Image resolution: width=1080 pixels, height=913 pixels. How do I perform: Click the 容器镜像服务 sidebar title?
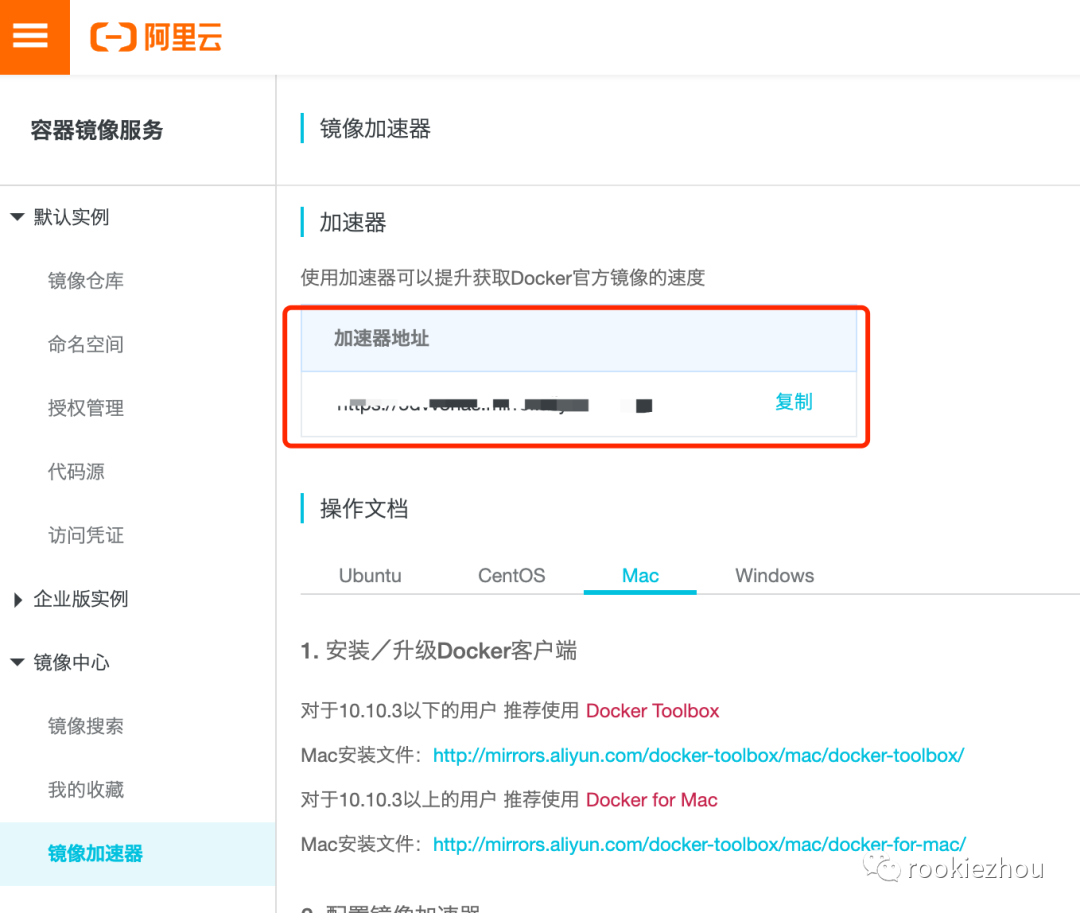96,130
